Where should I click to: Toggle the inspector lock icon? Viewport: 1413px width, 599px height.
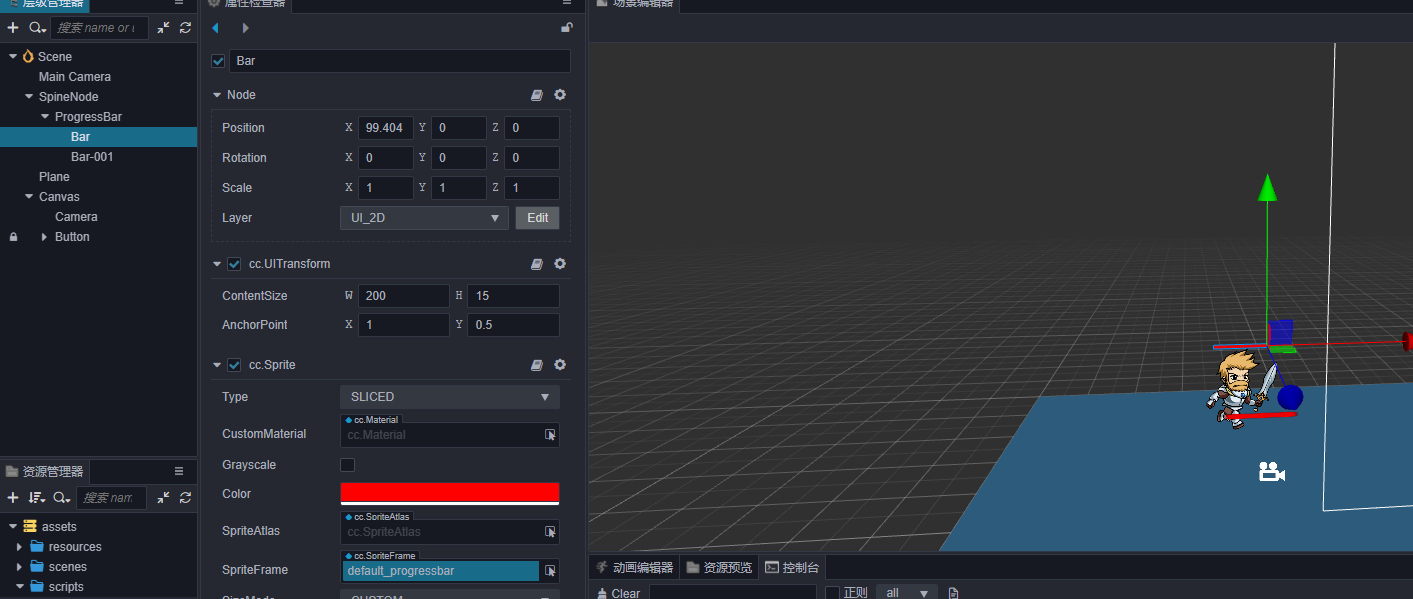(x=567, y=28)
